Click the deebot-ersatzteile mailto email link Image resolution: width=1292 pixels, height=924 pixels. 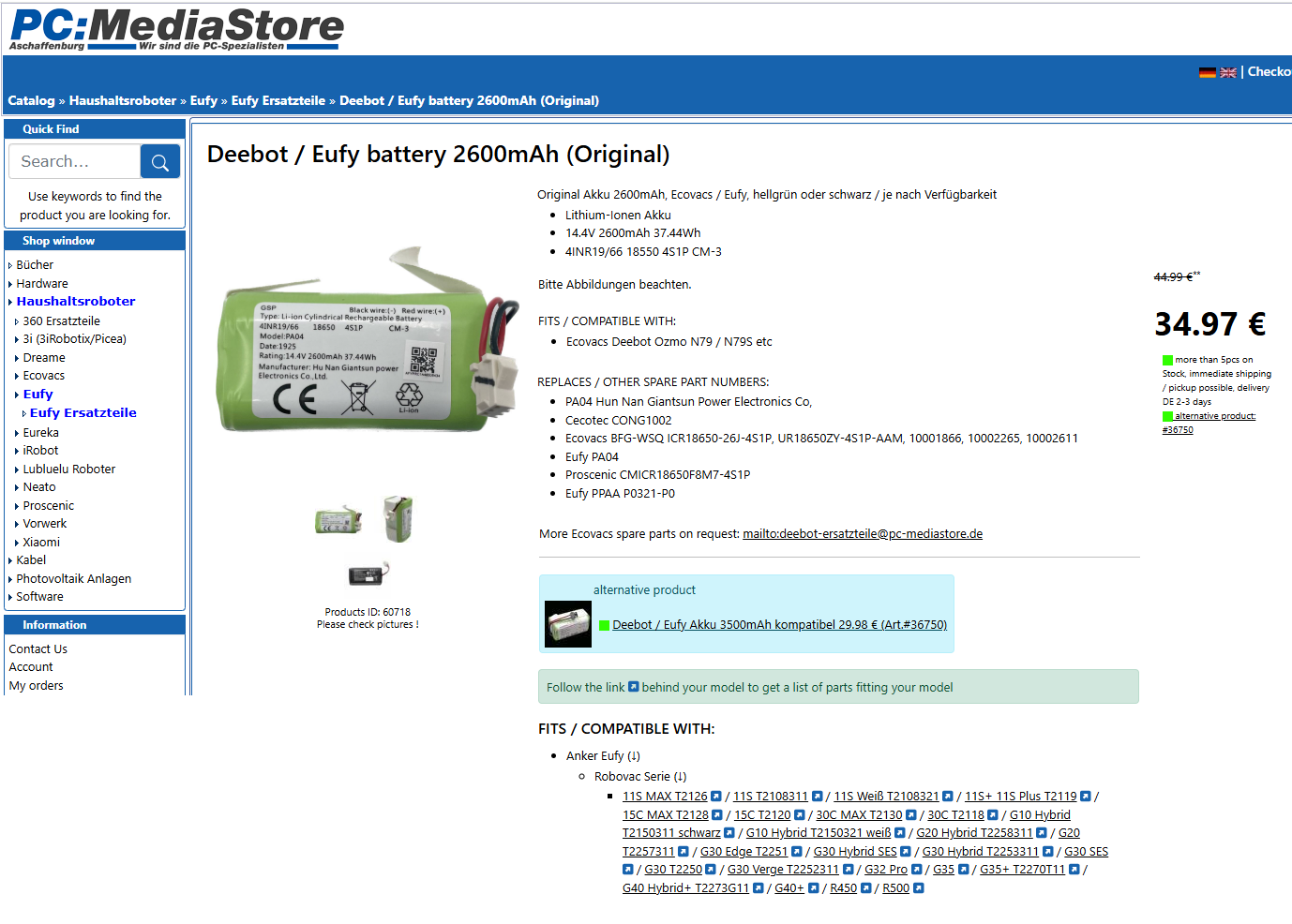[863, 534]
